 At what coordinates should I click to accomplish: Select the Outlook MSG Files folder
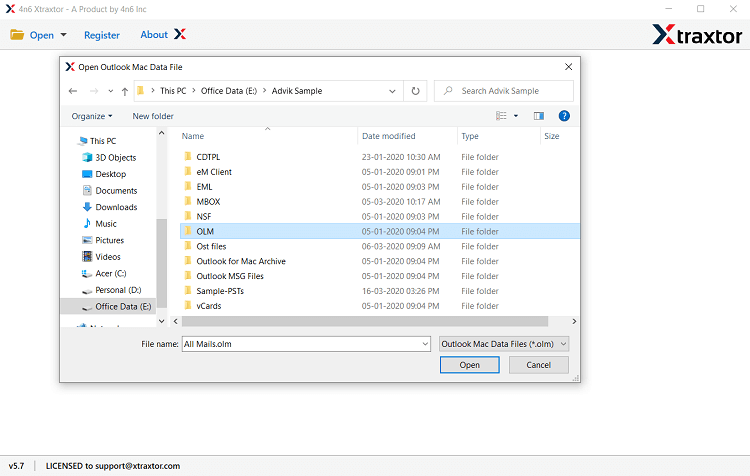[230, 276]
